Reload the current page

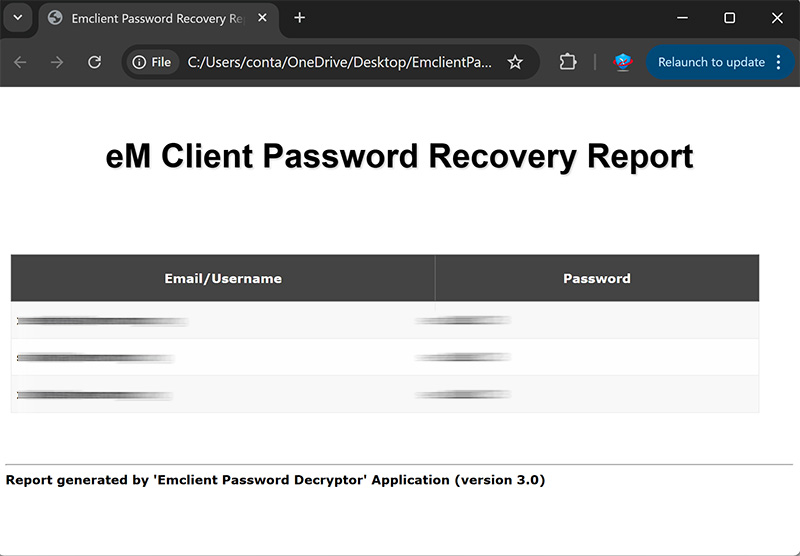pyautogui.click(x=94, y=62)
